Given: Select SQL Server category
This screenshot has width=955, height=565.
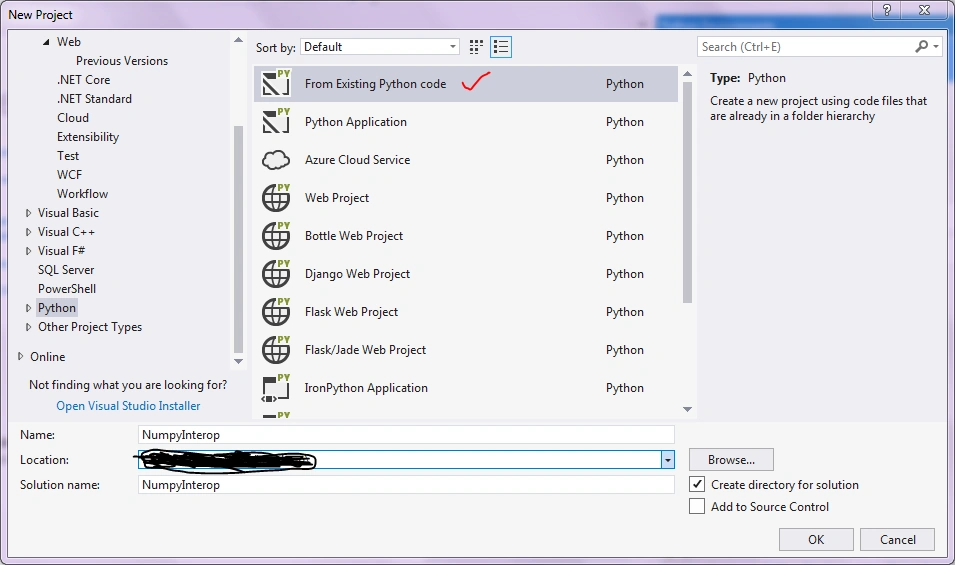Looking at the screenshot, I should 66,270.
